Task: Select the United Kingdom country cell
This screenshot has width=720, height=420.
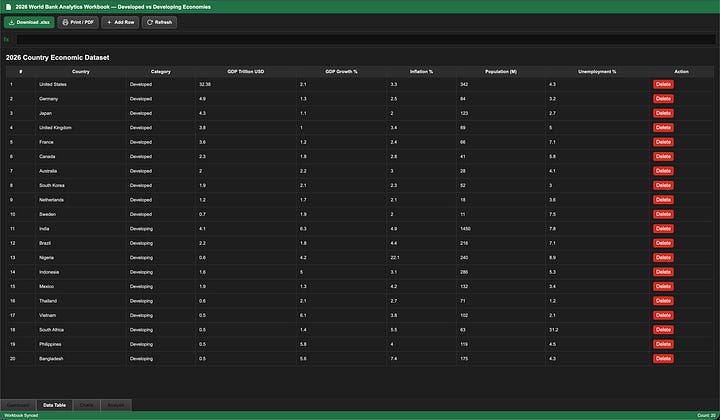Action: [81, 128]
